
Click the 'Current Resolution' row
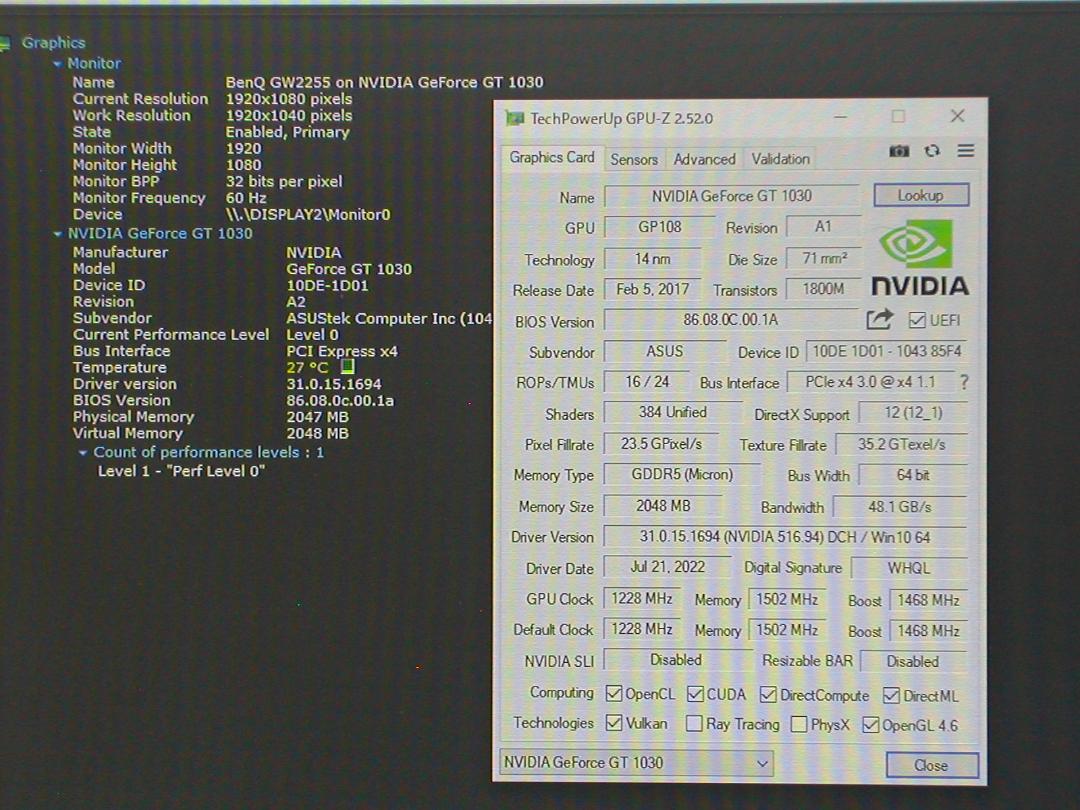213,99
